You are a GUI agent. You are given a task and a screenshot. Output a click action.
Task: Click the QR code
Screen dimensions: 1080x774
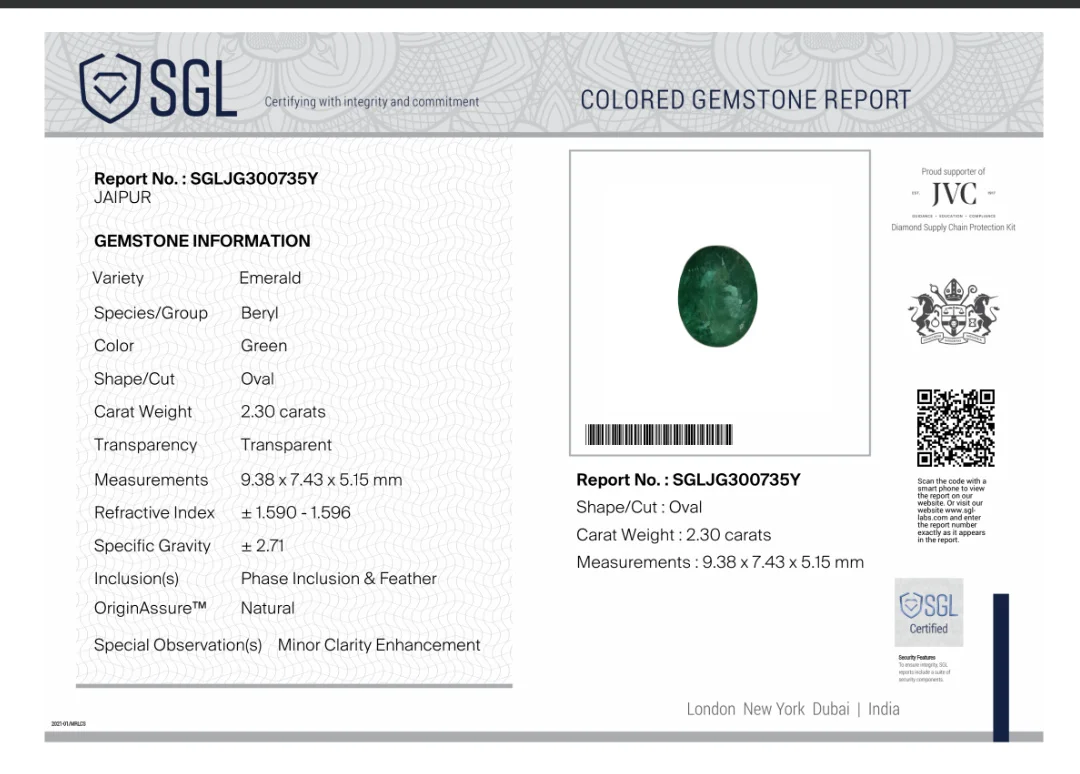(955, 428)
